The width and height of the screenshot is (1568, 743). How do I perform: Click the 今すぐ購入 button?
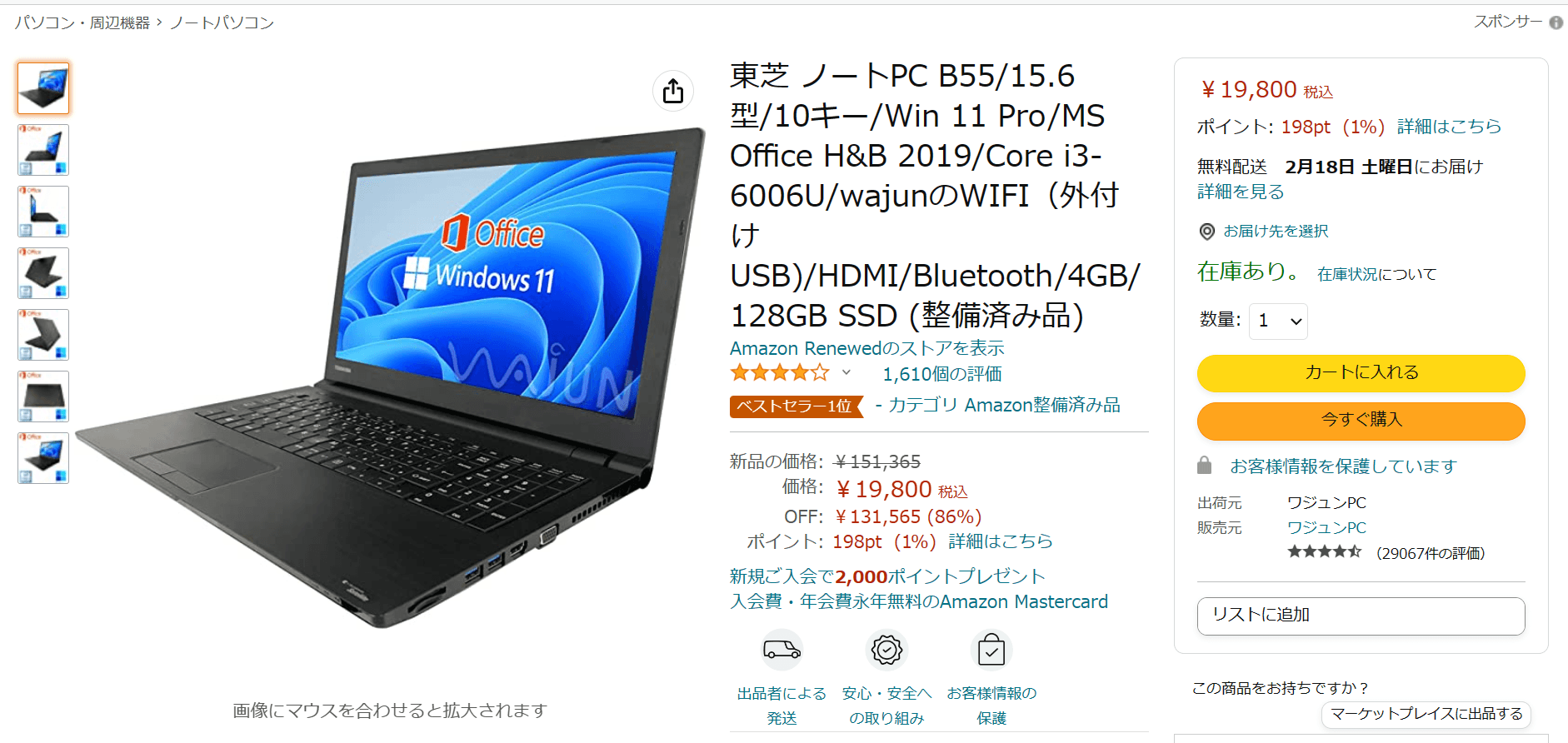point(1361,420)
